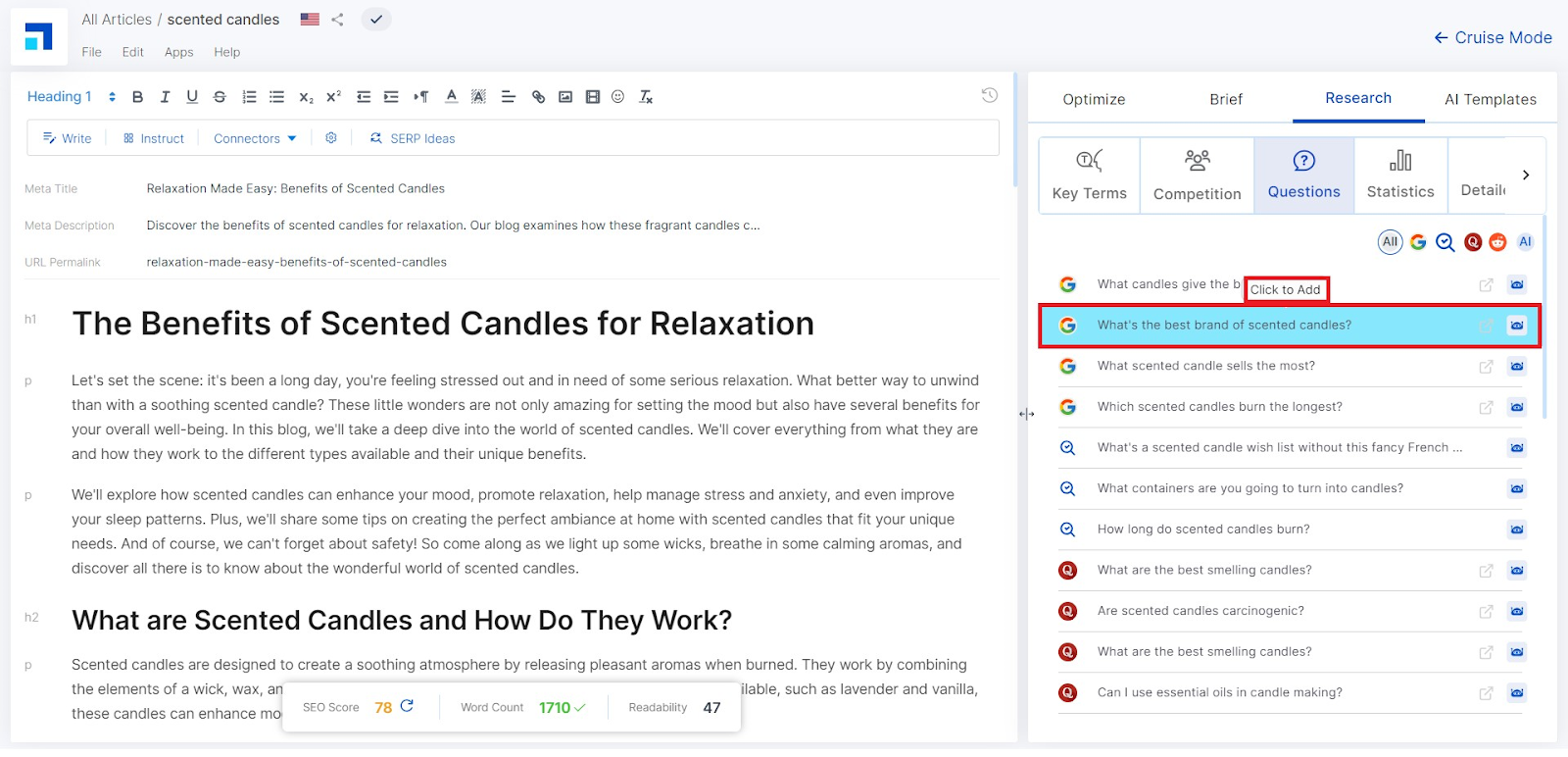This screenshot has width=1568, height=757.
Task: Insert a video with the film icon
Action: click(593, 97)
